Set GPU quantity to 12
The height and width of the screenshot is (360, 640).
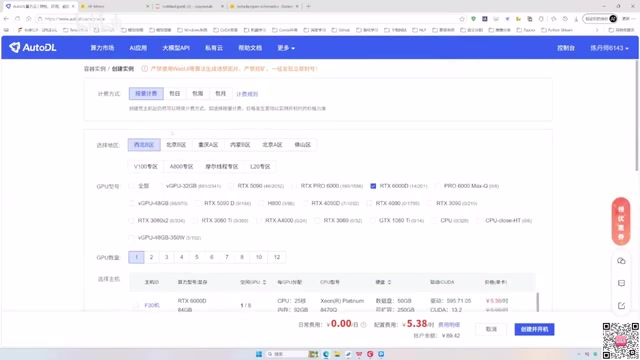click(277, 257)
